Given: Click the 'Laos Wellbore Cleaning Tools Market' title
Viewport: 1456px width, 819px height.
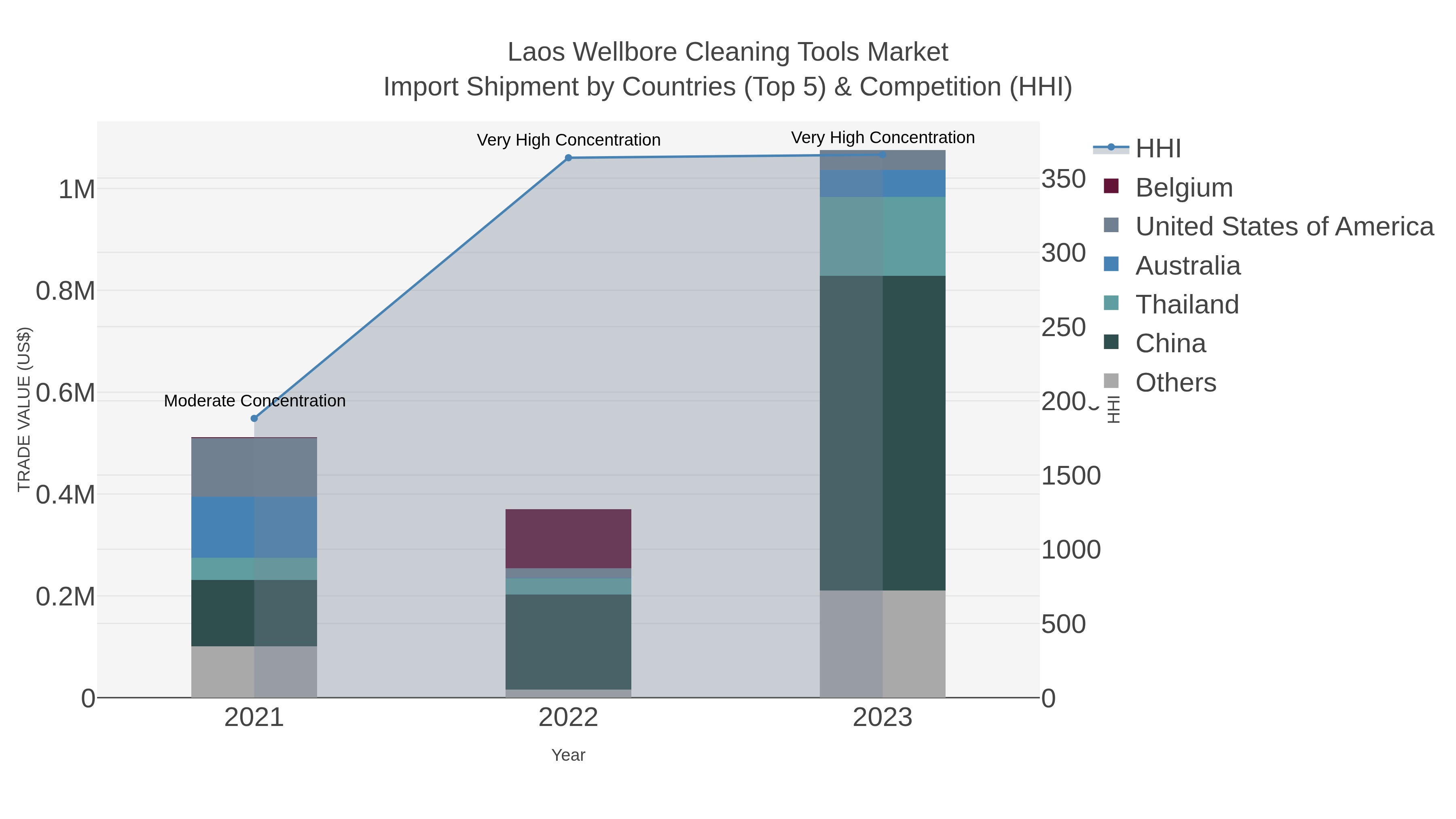Looking at the screenshot, I should tap(728, 52).
